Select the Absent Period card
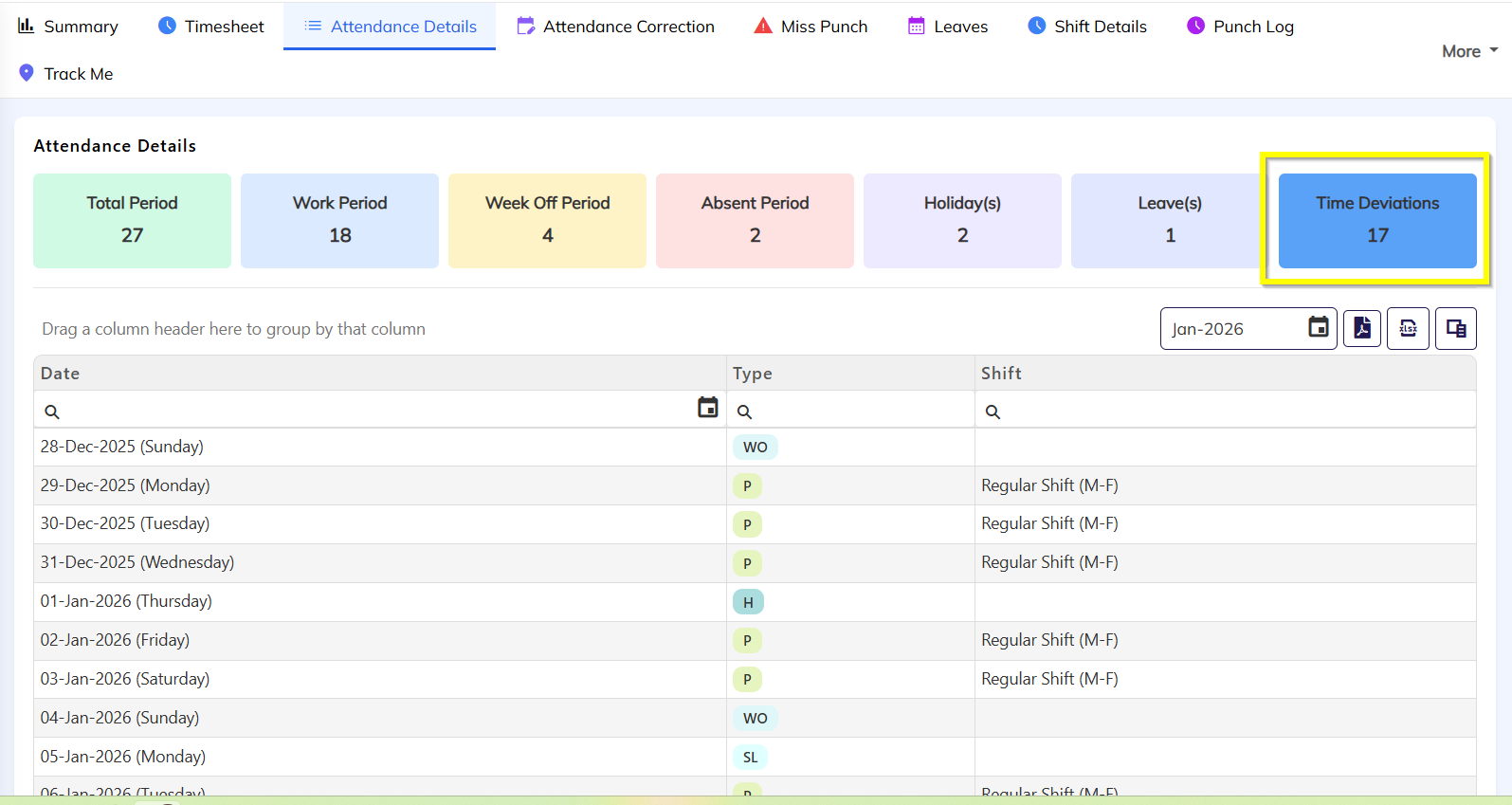This screenshot has height=805, width=1512. [x=755, y=220]
